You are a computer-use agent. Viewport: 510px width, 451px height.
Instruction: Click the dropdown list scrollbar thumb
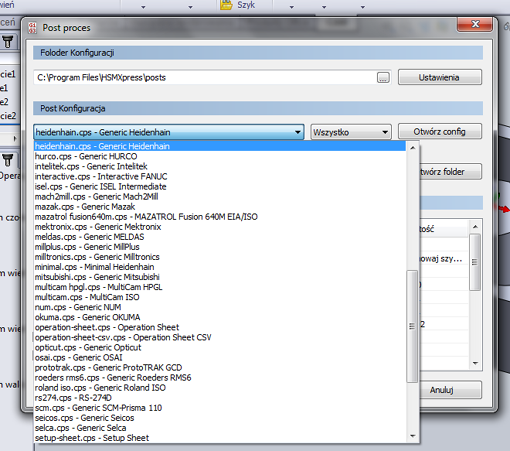coord(413,326)
